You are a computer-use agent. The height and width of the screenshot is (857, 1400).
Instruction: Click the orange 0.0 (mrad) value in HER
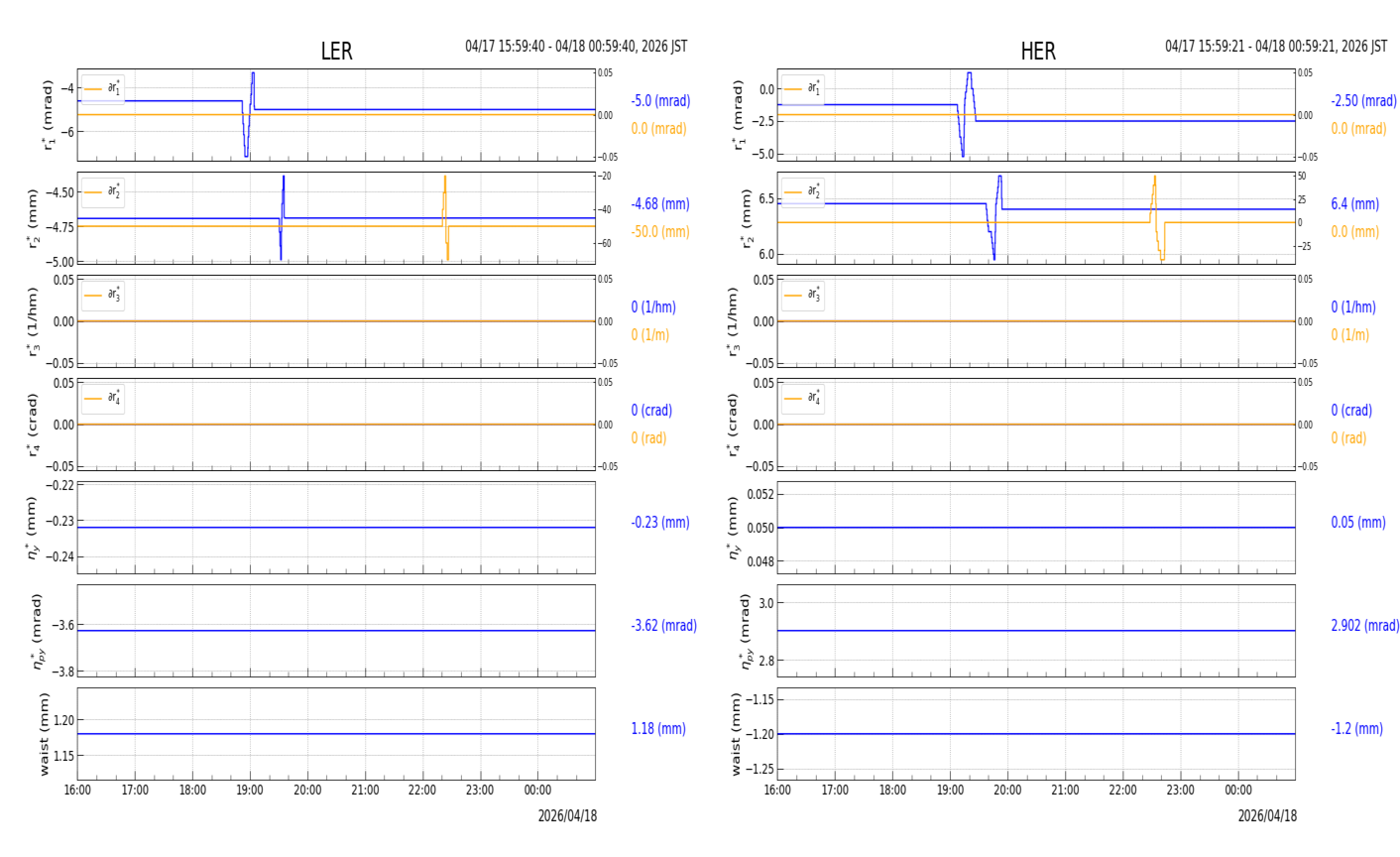coord(1358,129)
